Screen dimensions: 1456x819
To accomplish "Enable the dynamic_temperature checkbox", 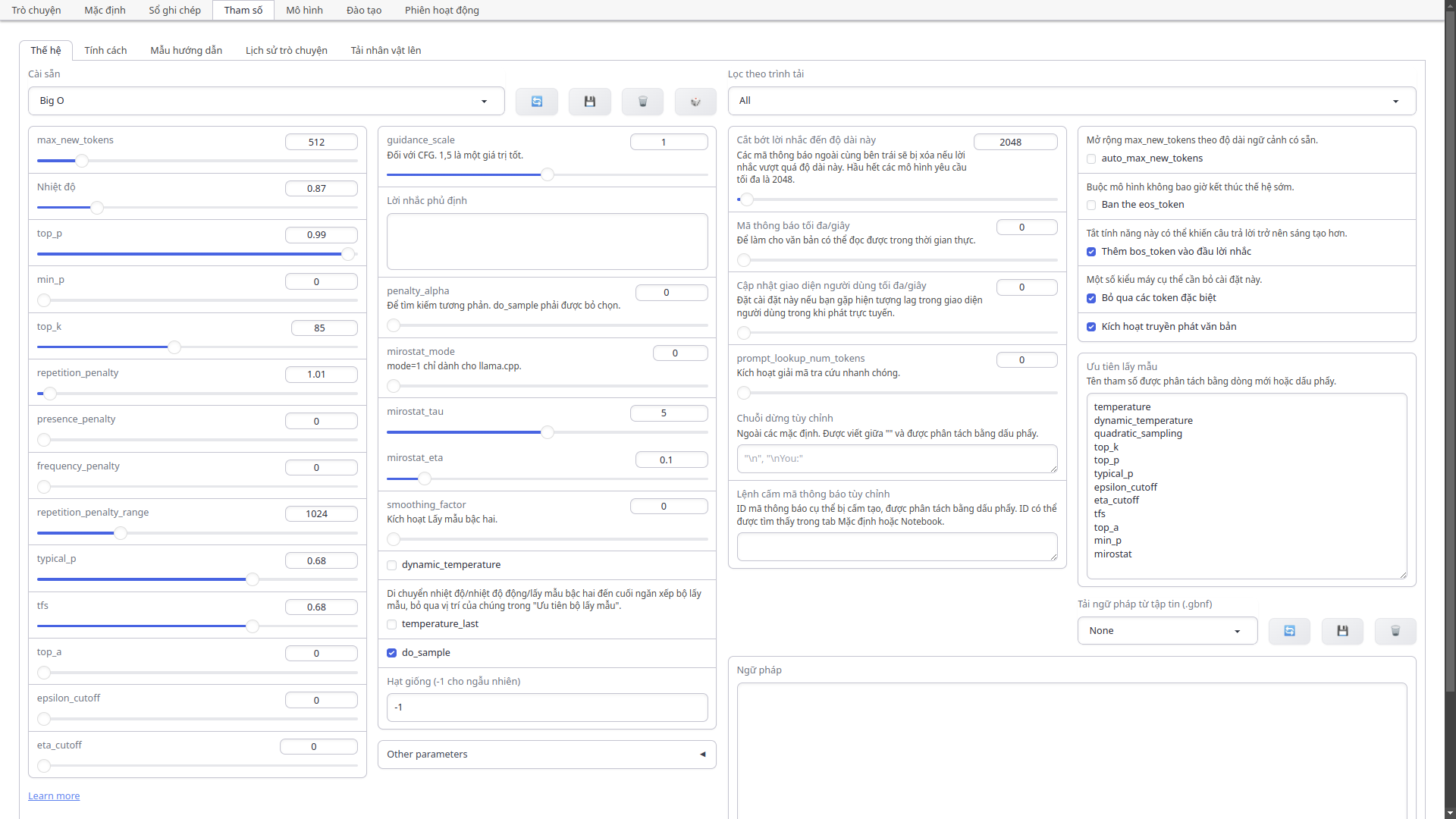I will click(392, 565).
